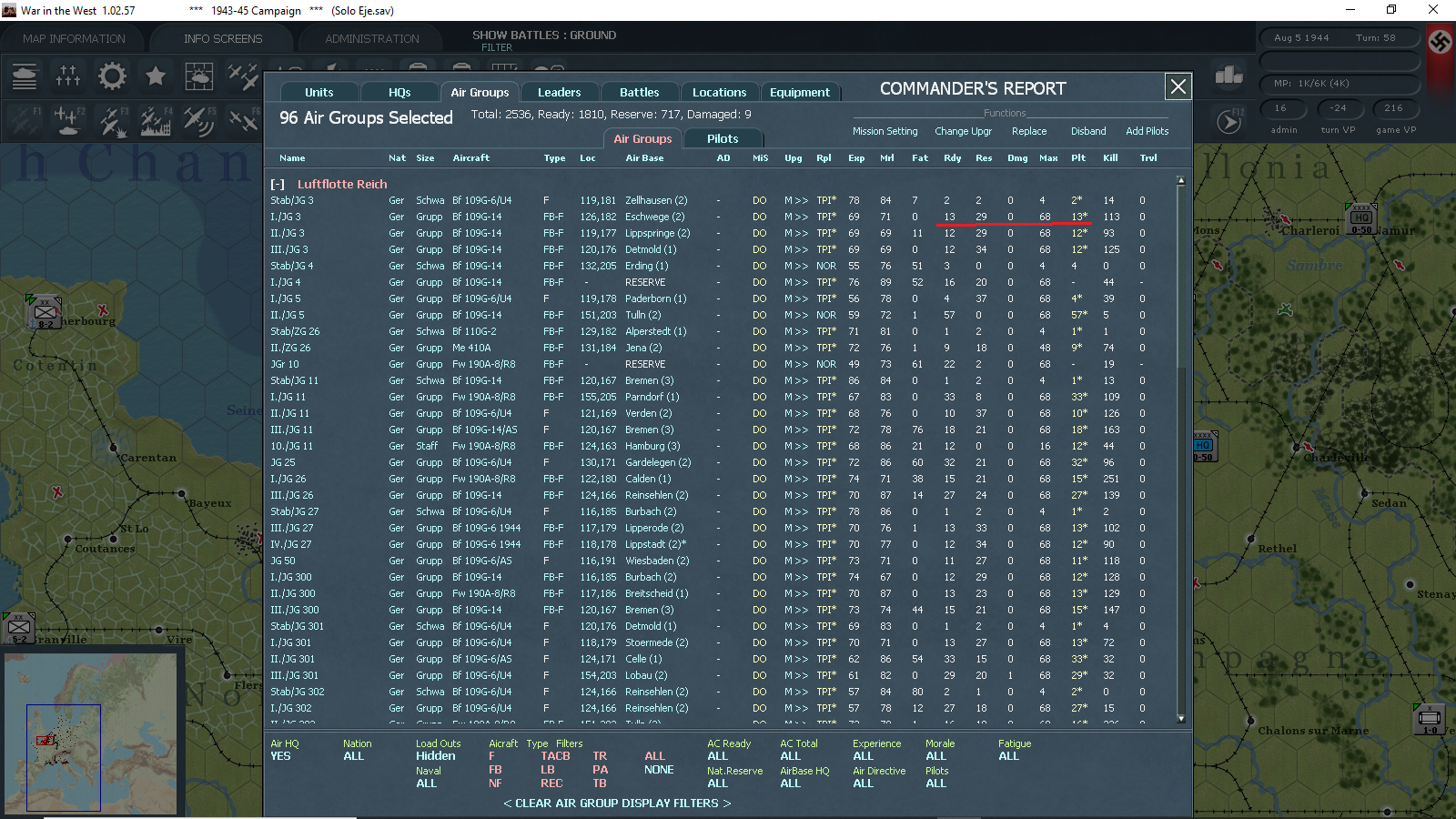Close the Commander's Report window
Viewport: 1456px width, 819px height.
1178,86
